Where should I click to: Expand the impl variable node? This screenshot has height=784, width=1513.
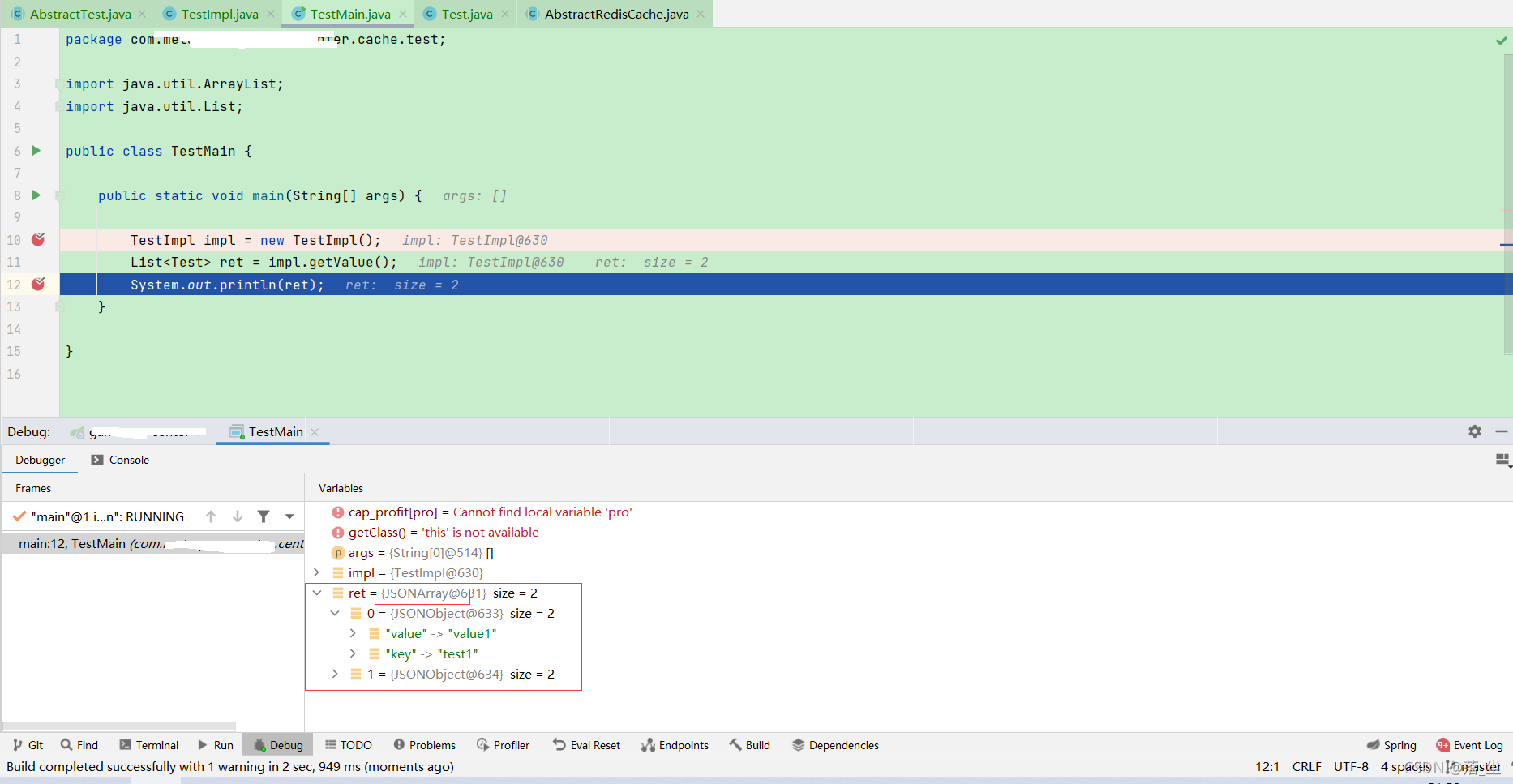click(x=316, y=572)
